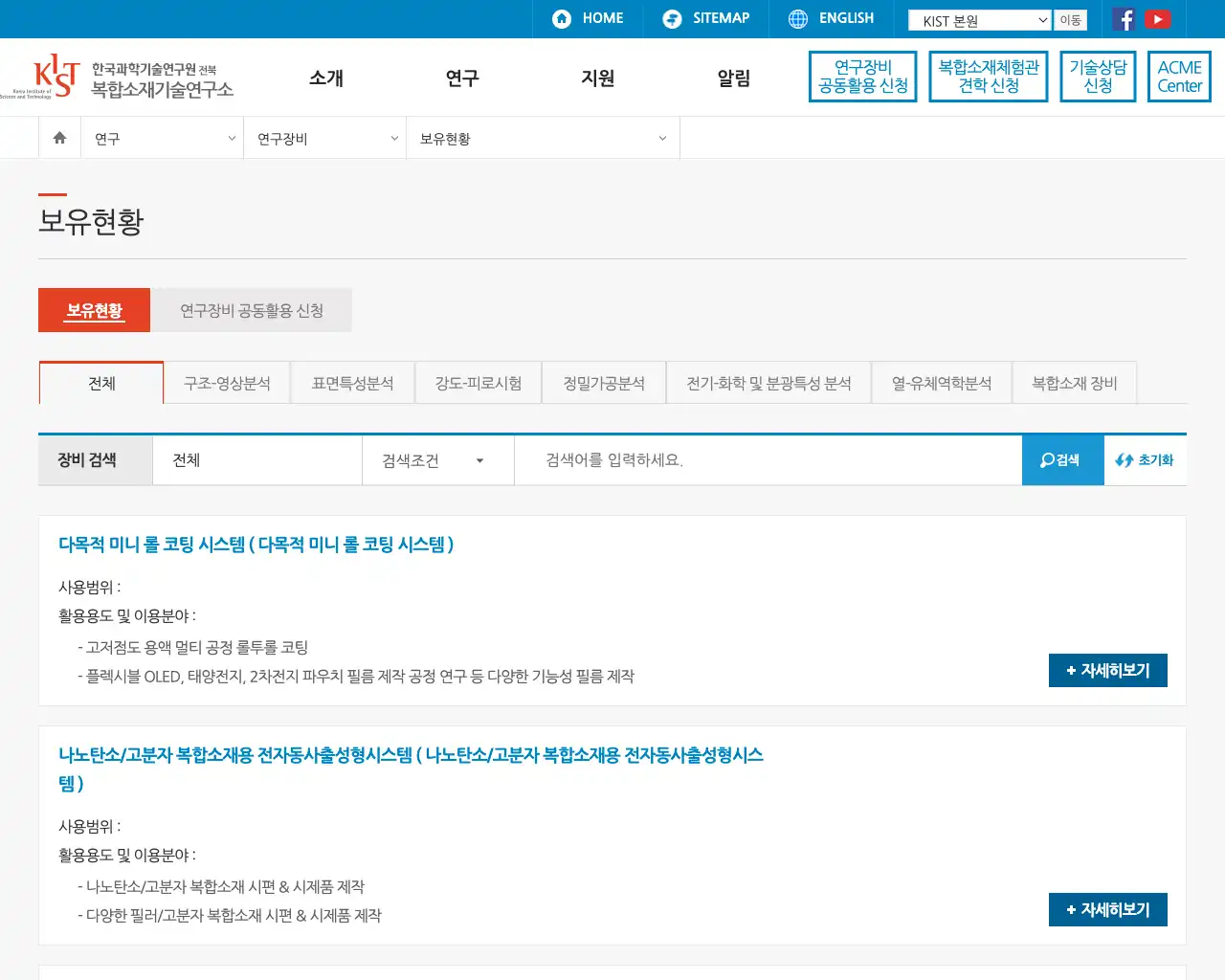The image size is (1225, 980).
Task: Click the KIST logo
Action: (117, 78)
